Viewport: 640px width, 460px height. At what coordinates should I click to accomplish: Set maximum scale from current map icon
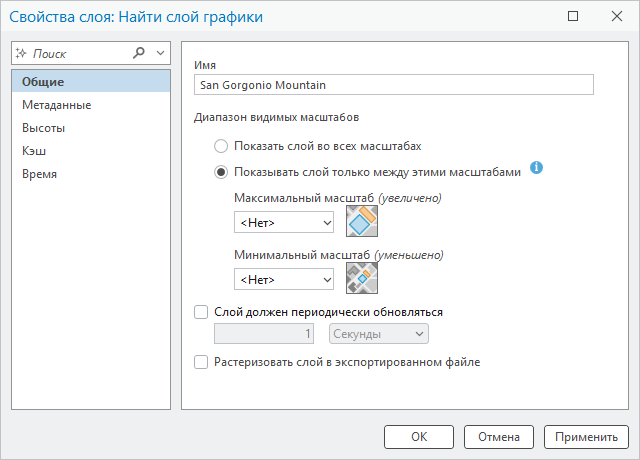point(362,221)
